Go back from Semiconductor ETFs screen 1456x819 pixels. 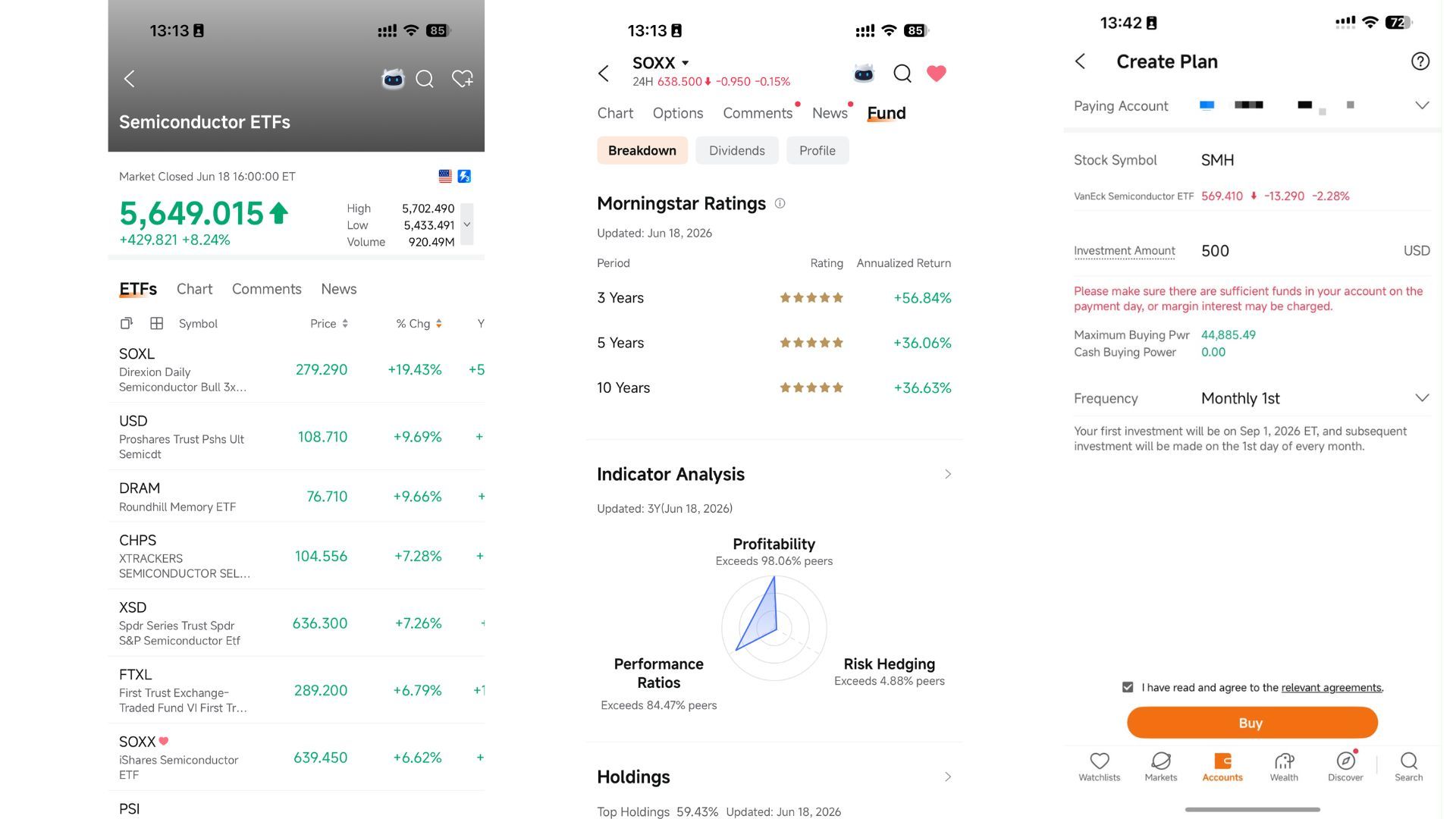[130, 79]
